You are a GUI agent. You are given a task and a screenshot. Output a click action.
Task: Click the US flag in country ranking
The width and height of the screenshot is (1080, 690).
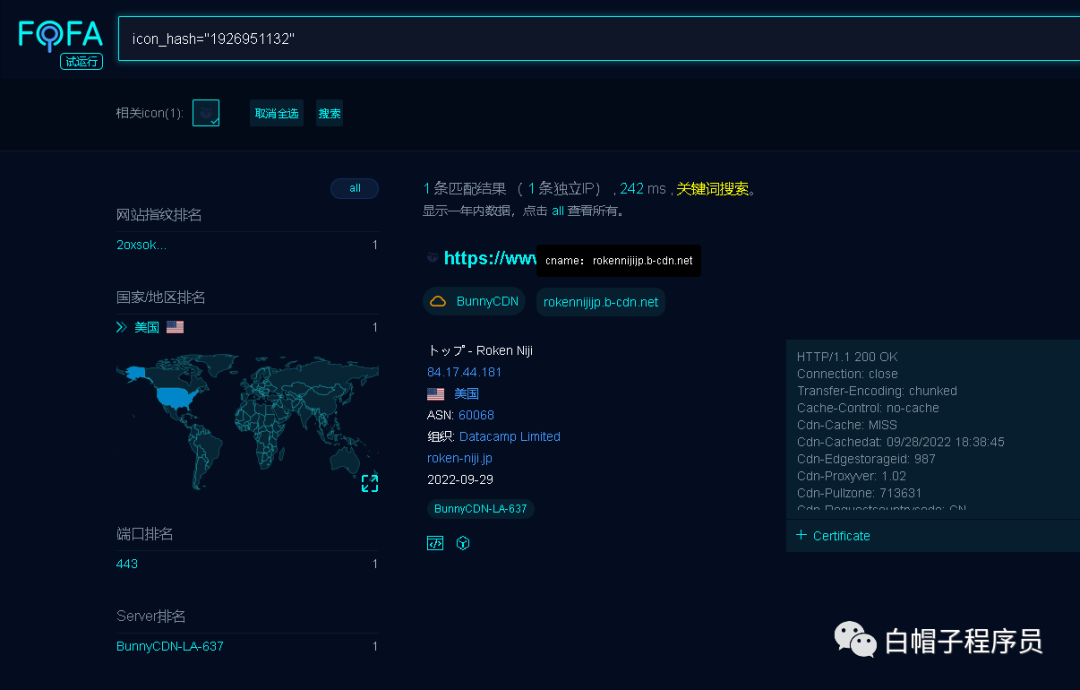pos(175,327)
